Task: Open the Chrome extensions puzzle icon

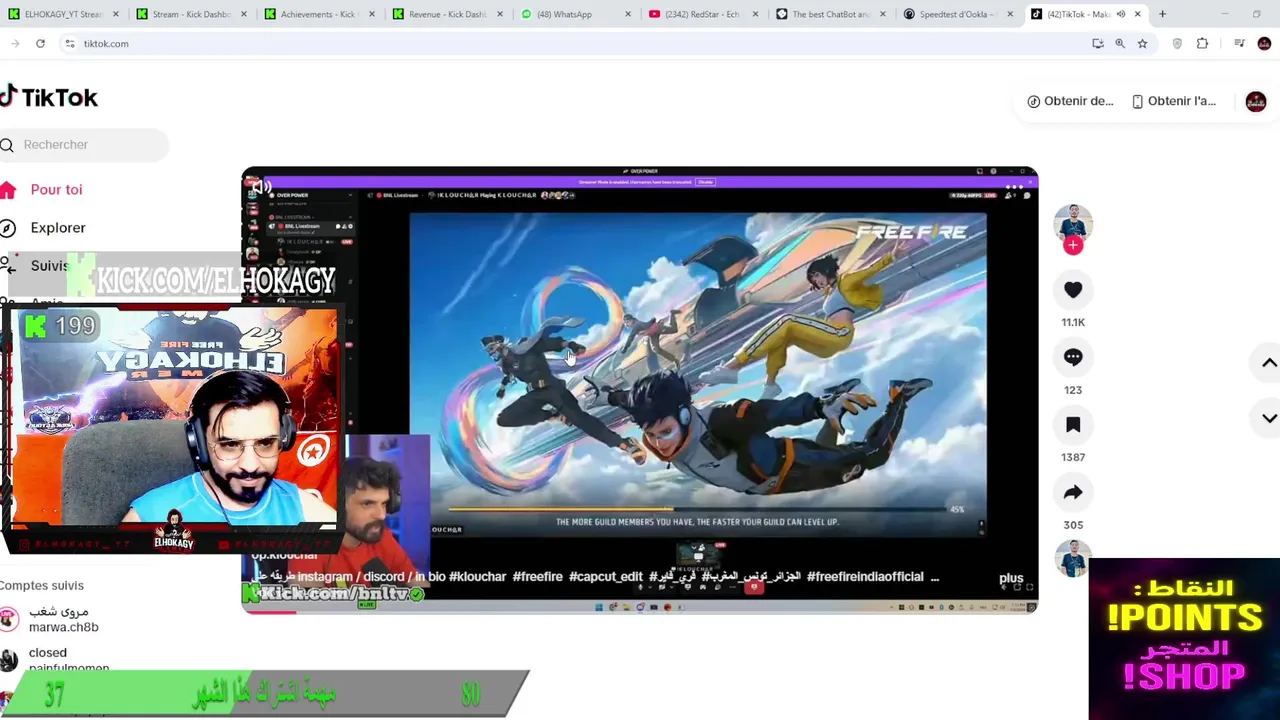Action: click(1202, 44)
